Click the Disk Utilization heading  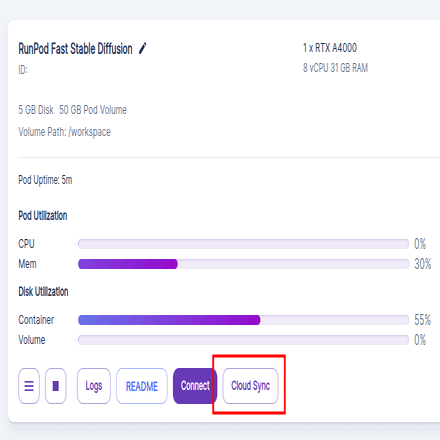tap(43, 292)
